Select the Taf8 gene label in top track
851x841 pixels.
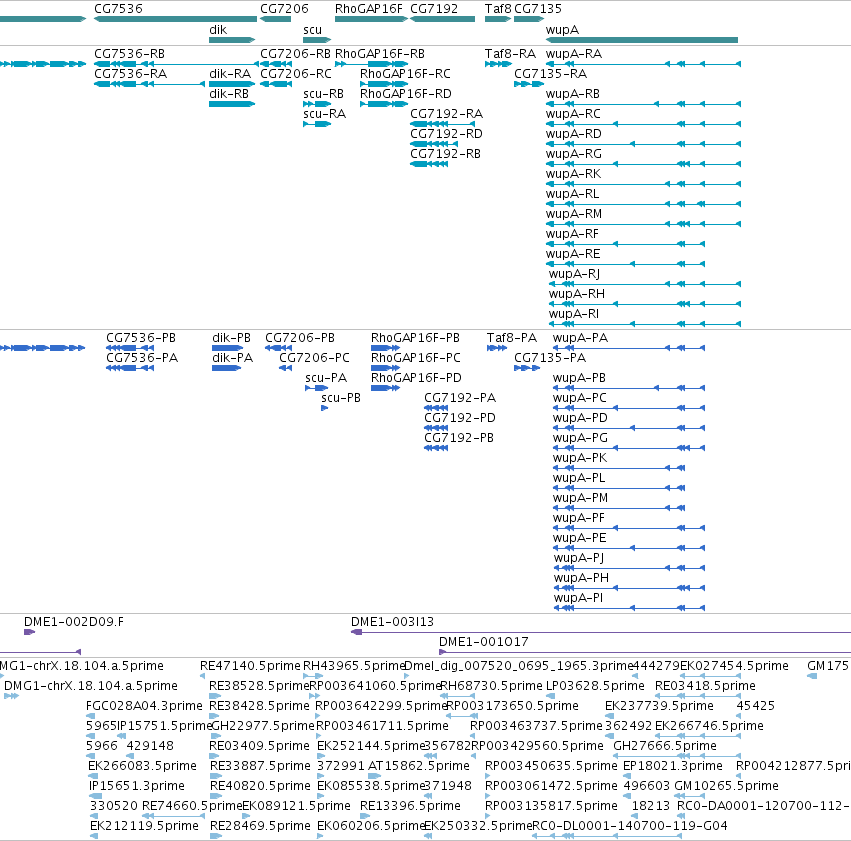click(x=498, y=9)
